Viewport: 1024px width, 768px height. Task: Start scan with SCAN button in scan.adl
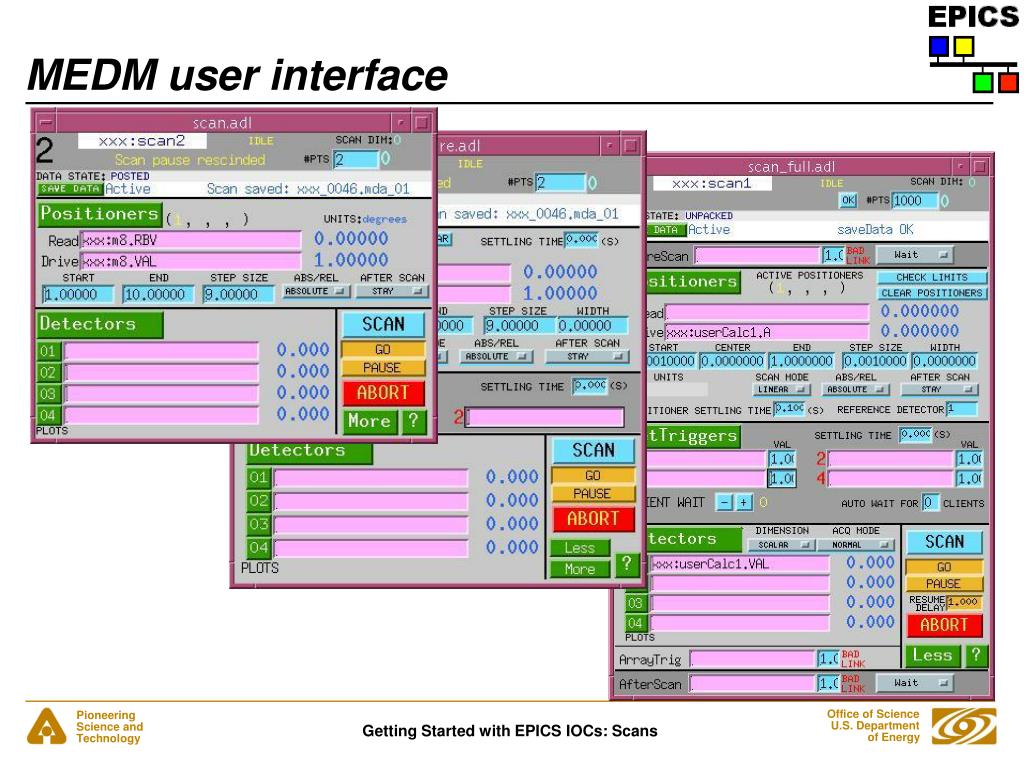(x=383, y=324)
